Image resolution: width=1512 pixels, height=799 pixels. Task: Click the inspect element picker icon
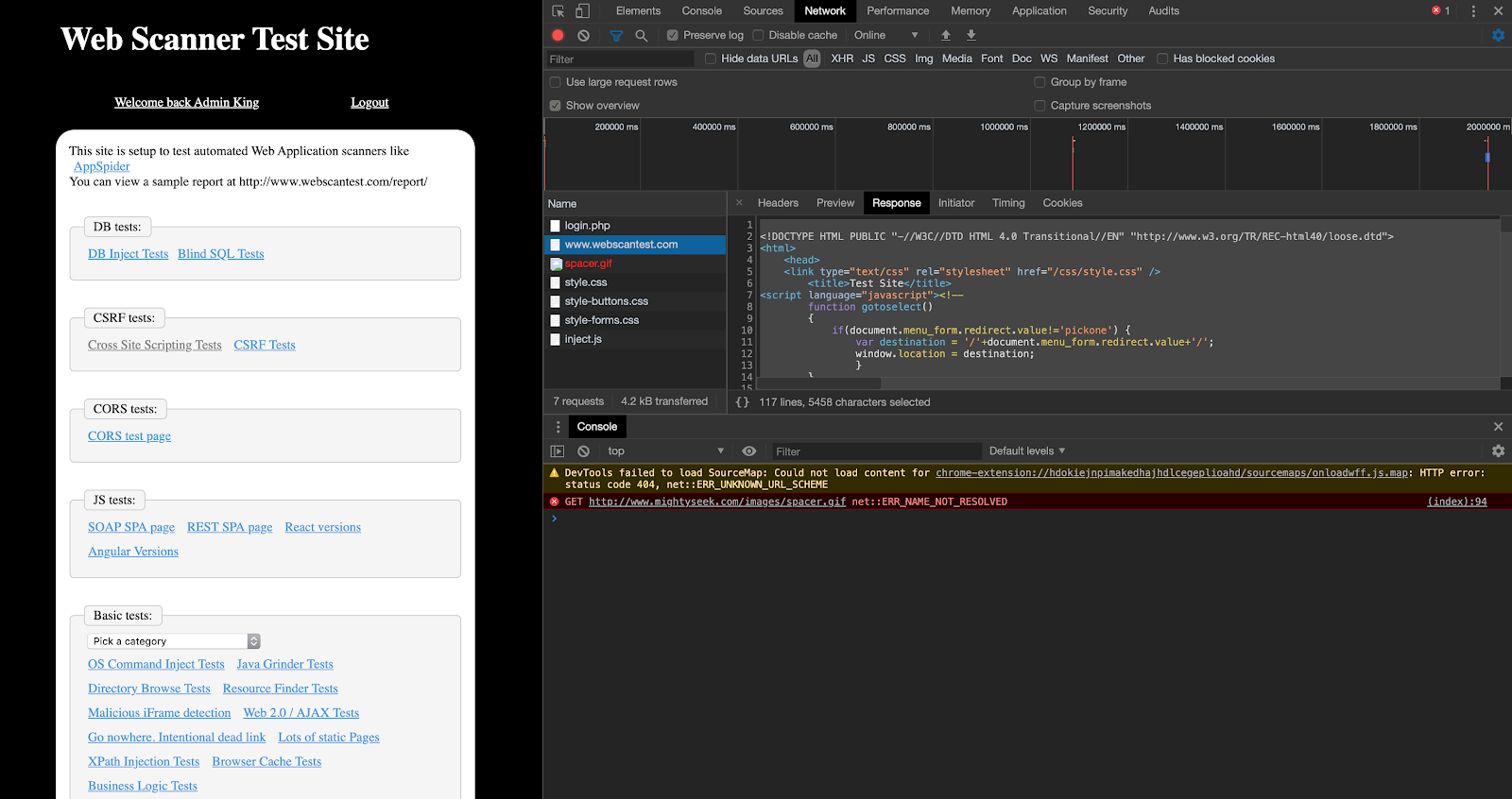[558, 11]
